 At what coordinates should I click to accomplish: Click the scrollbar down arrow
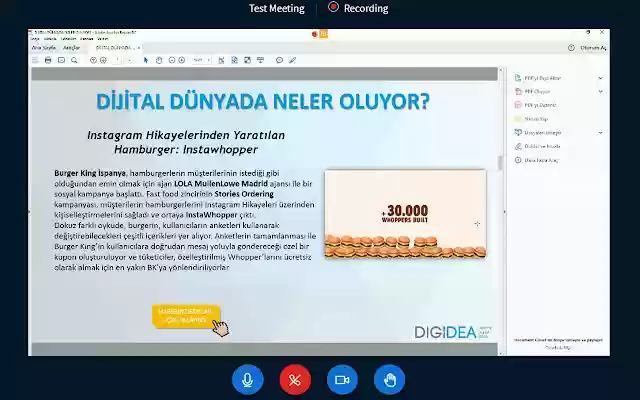[500, 353]
